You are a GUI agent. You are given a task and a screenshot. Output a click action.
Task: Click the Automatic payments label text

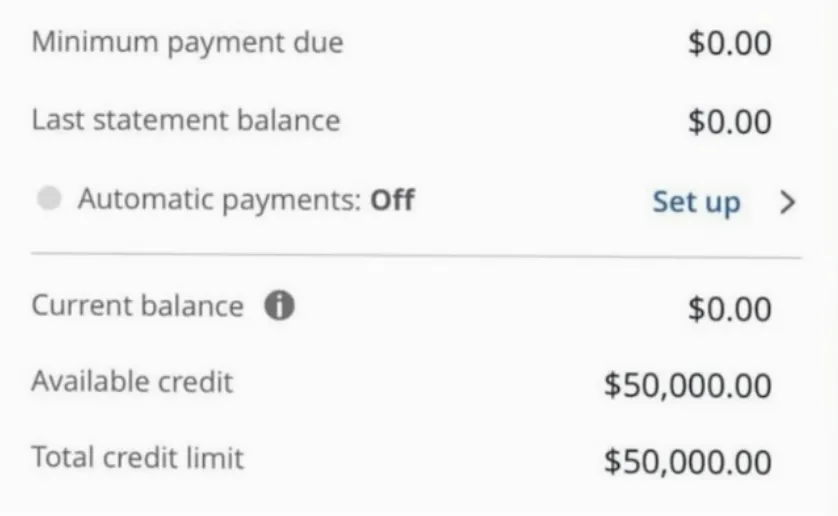pos(220,200)
